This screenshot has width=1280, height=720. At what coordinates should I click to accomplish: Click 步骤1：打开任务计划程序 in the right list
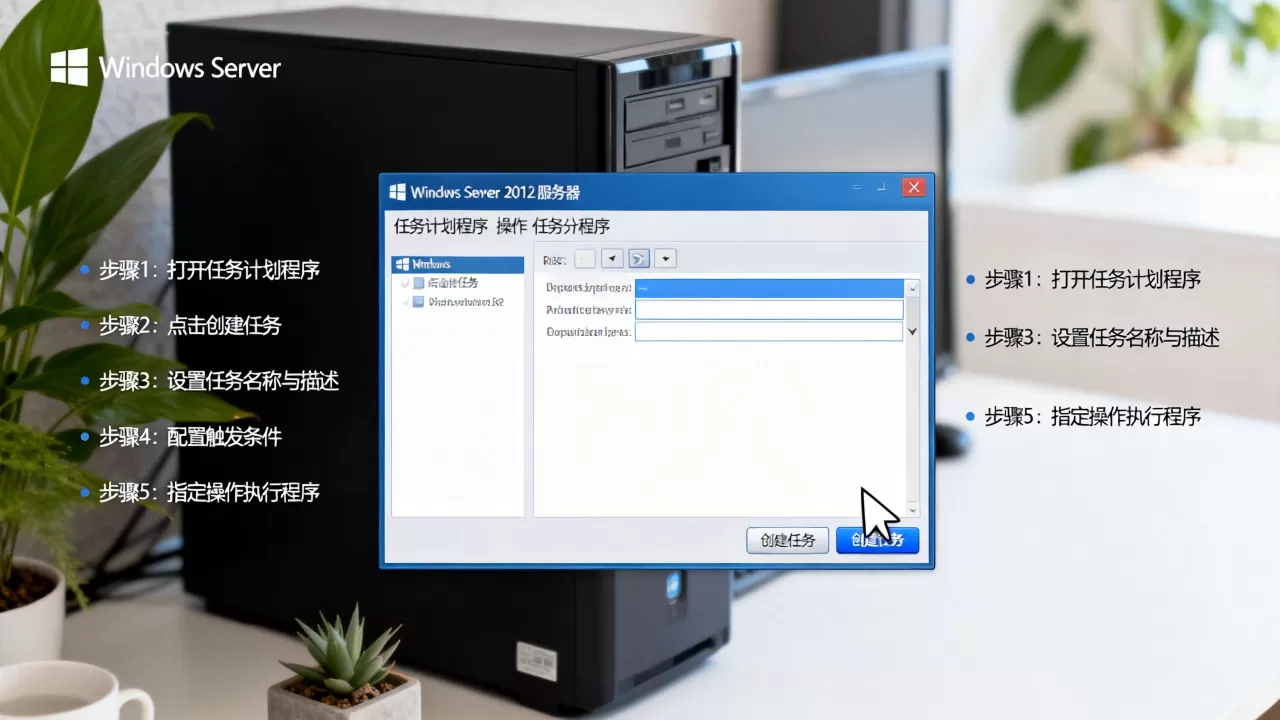[1092, 280]
